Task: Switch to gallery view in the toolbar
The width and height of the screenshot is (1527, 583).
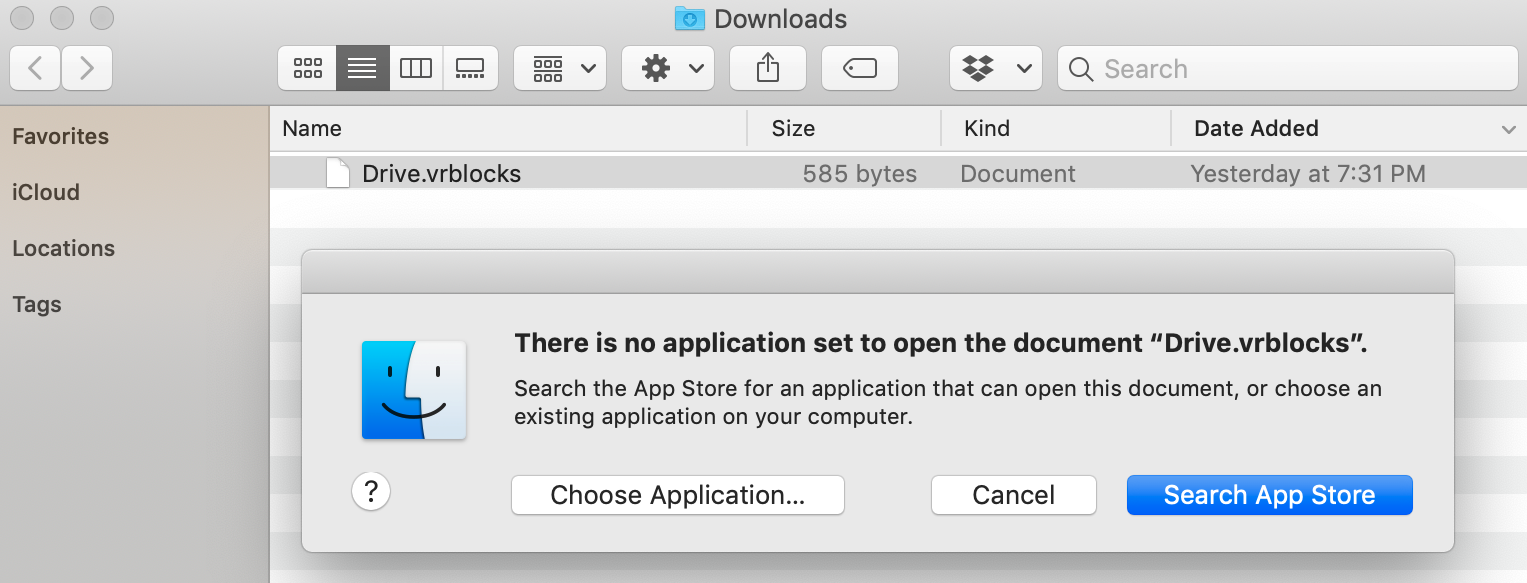Action: pyautogui.click(x=470, y=68)
